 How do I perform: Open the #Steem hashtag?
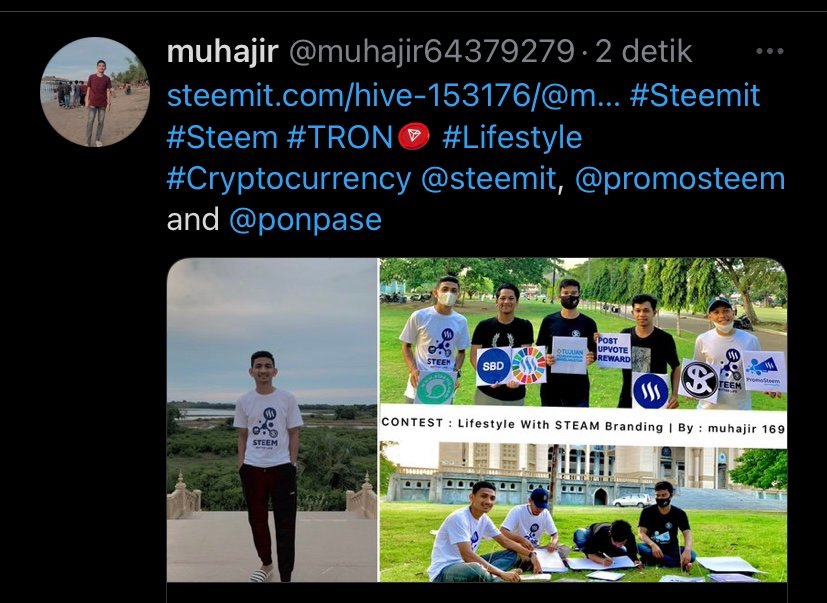point(222,137)
